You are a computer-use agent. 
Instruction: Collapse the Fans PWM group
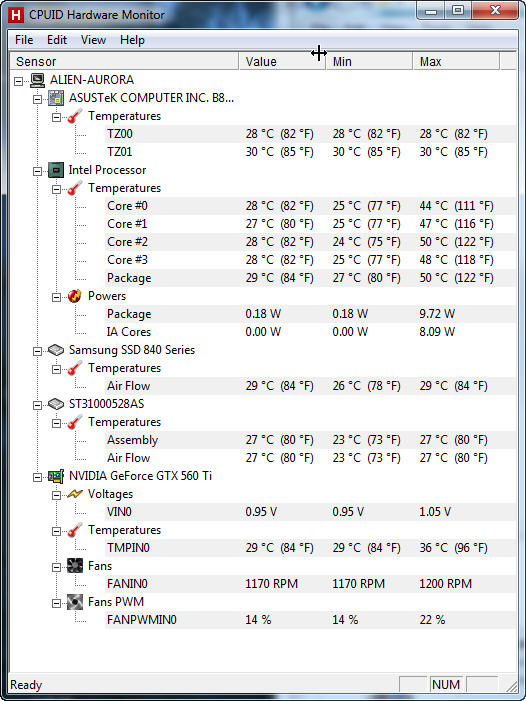[56, 603]
